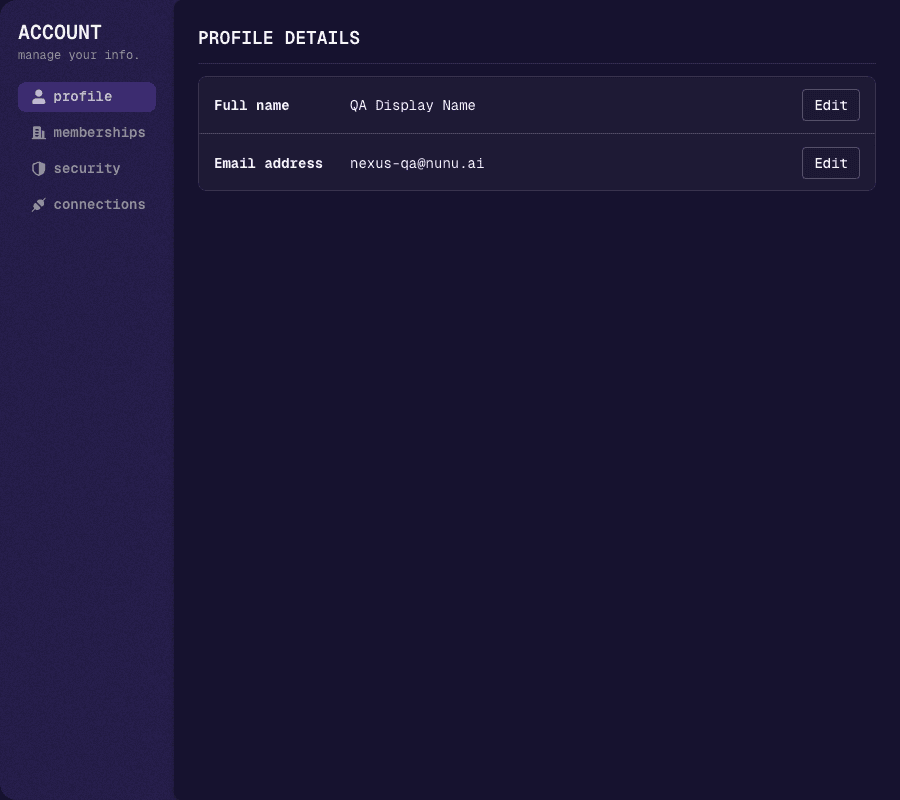Edit the Full name field
900x800 pixels.
click(x=831, y=105)
